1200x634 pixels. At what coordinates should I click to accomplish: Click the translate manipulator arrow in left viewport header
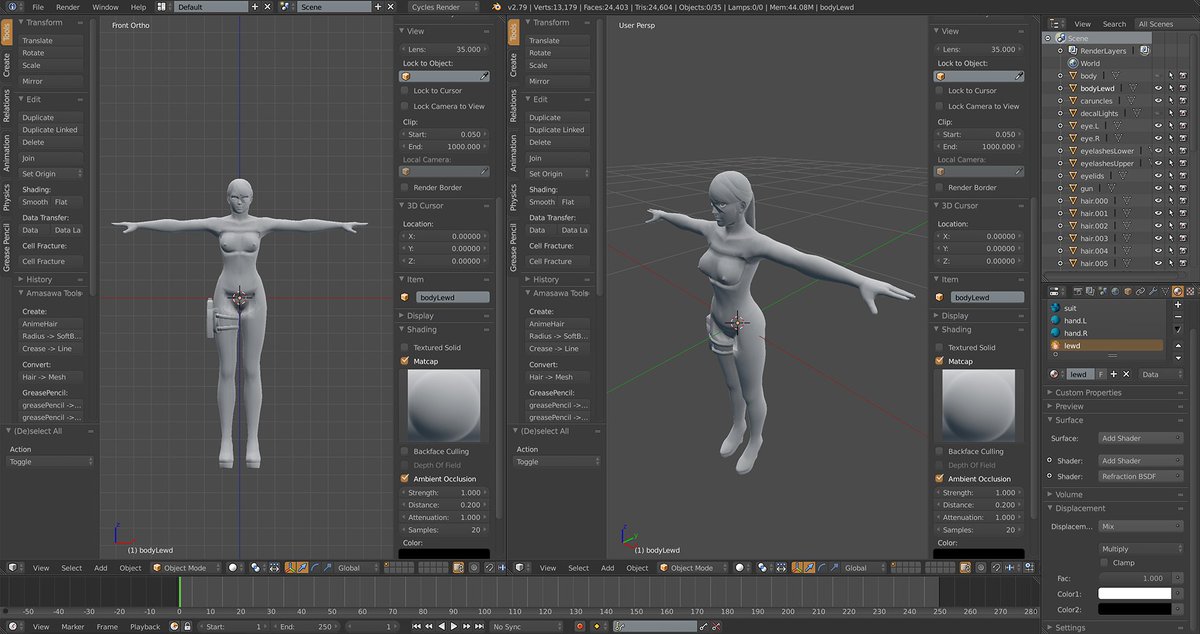pyautogui.click(x=303, y=568)
